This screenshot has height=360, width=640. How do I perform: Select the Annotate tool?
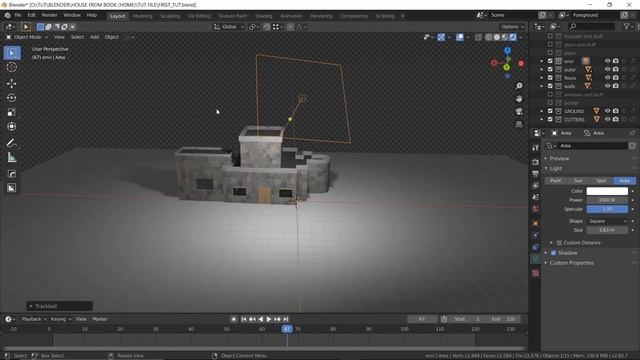click(12, 143)
